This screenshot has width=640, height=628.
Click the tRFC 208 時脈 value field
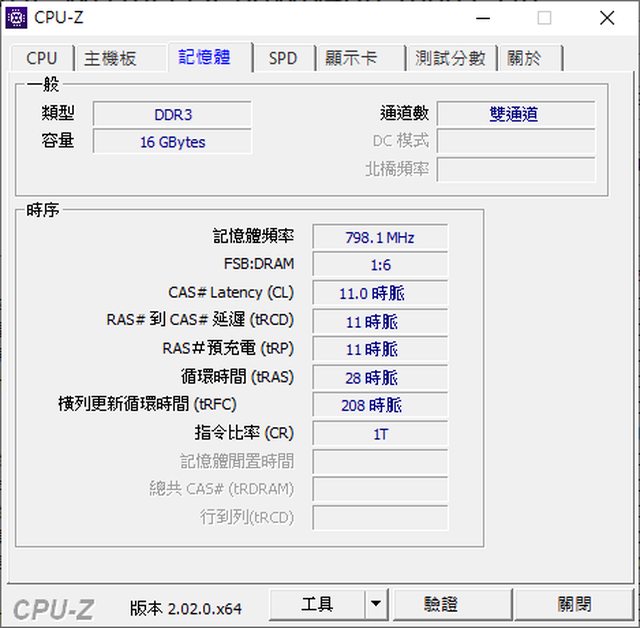[380, 405]
